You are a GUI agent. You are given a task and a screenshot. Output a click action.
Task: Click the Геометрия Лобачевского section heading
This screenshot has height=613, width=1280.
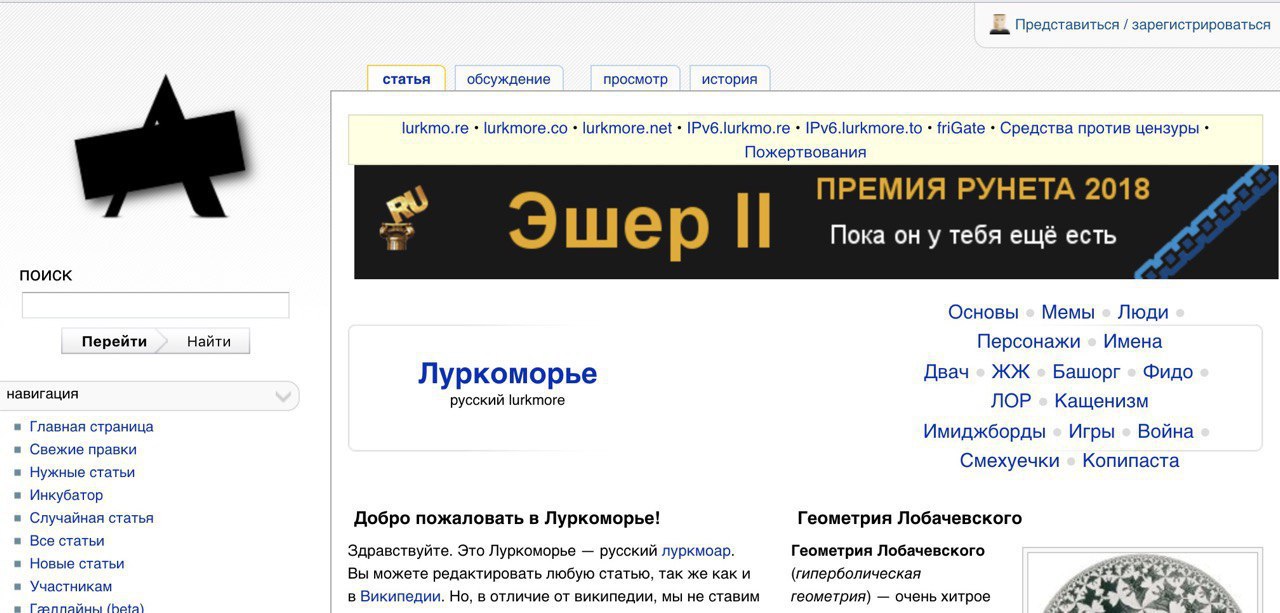point(910,518)
